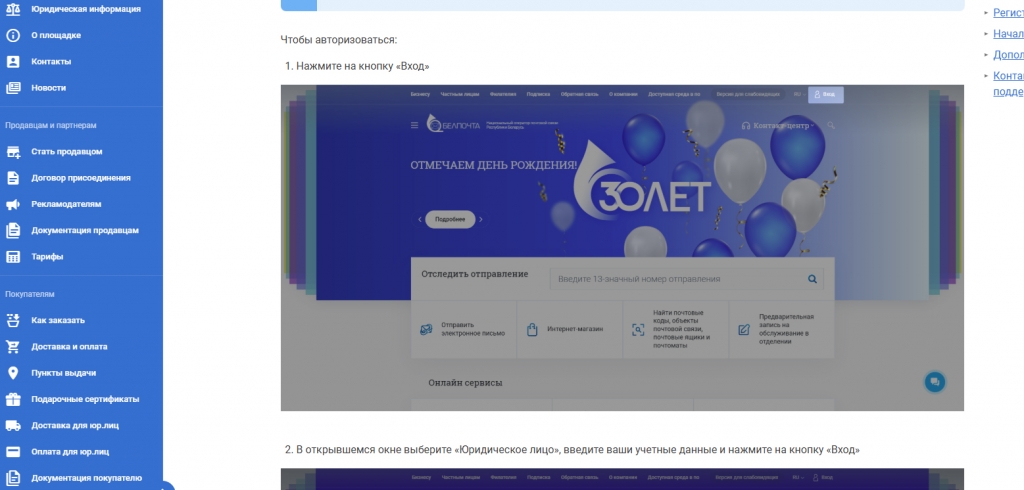Click the Покупателям section heading
The height and width of the screenshot is (490, 1024).
pos(30,294)
